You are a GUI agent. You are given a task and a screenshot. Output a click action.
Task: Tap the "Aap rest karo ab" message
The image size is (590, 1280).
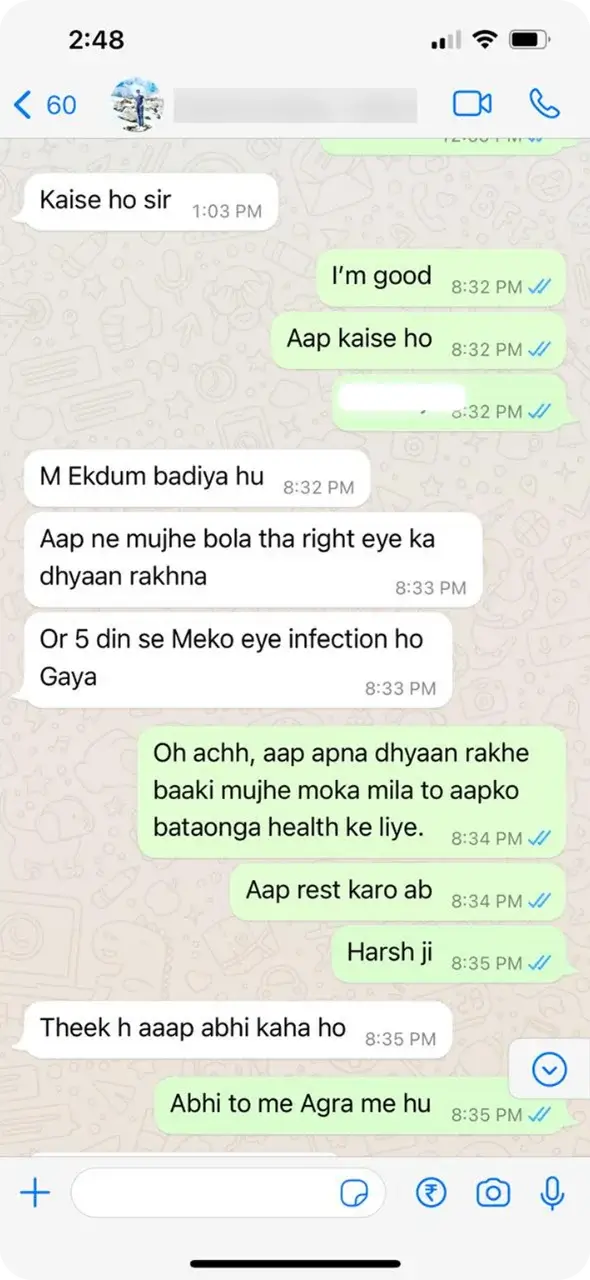pyautogui.click(x=398, y=893)
